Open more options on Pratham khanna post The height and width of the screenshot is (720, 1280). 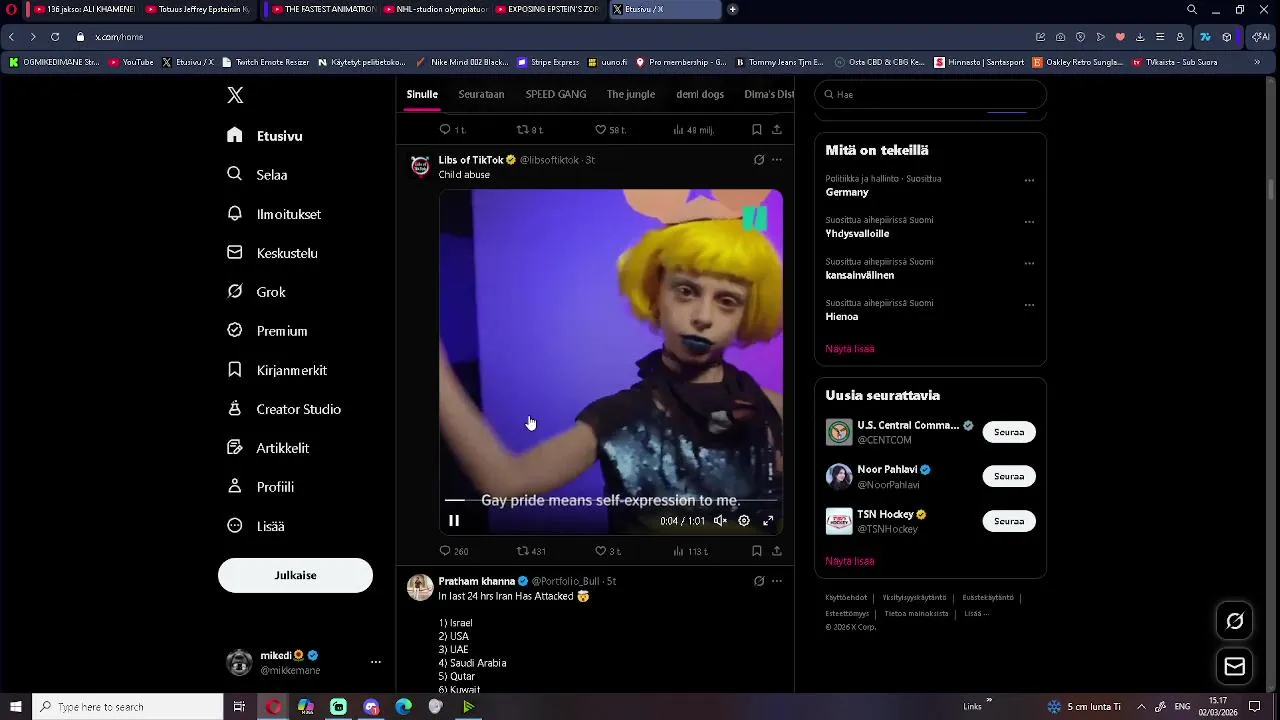coord(777,581)
